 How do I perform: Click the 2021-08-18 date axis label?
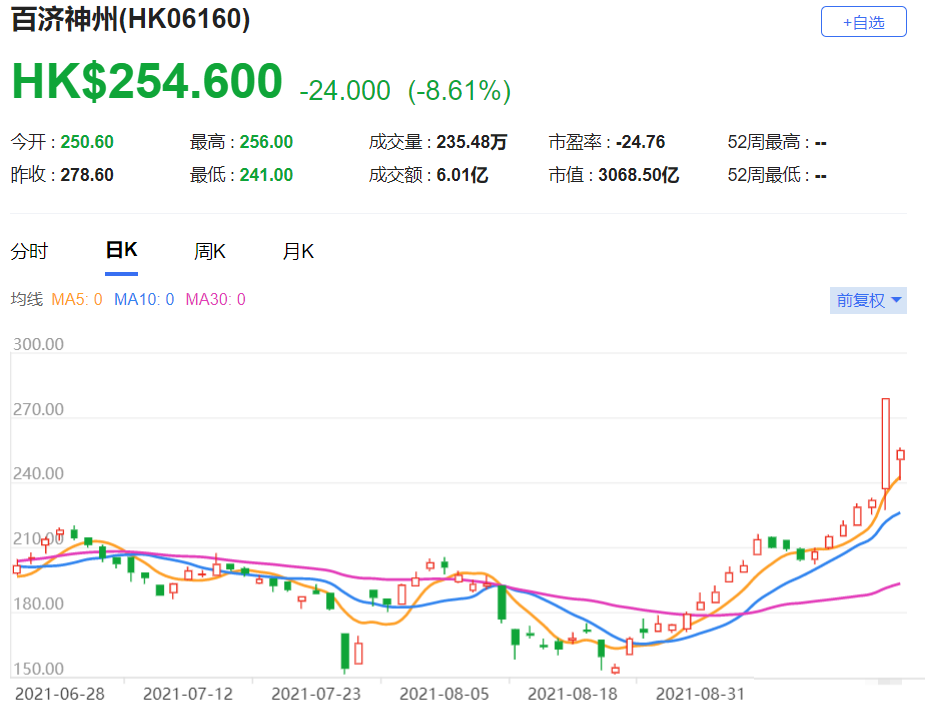[x=572, y=694]
